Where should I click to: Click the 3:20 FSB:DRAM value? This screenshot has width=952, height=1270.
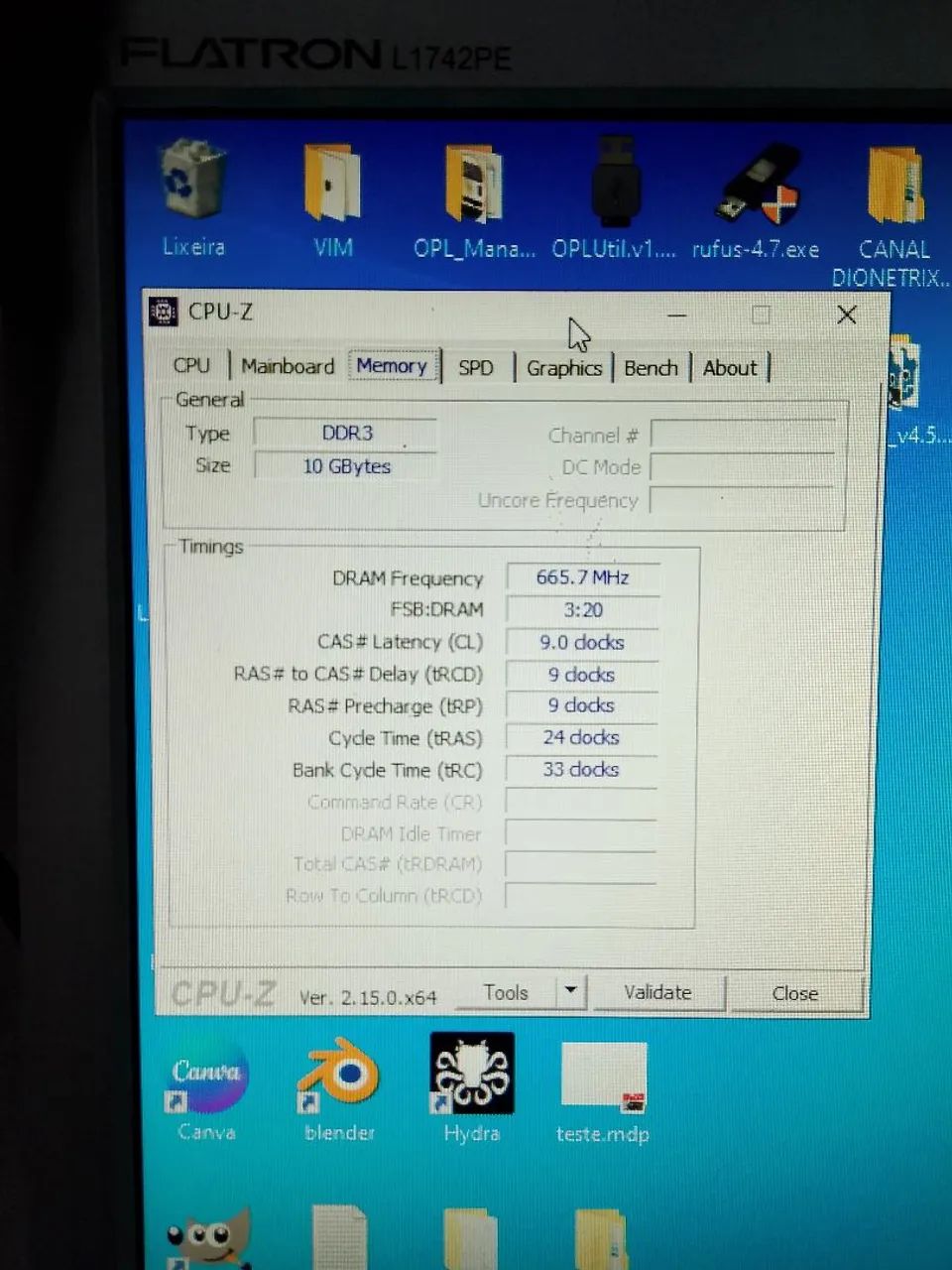(x=583, y=610)
